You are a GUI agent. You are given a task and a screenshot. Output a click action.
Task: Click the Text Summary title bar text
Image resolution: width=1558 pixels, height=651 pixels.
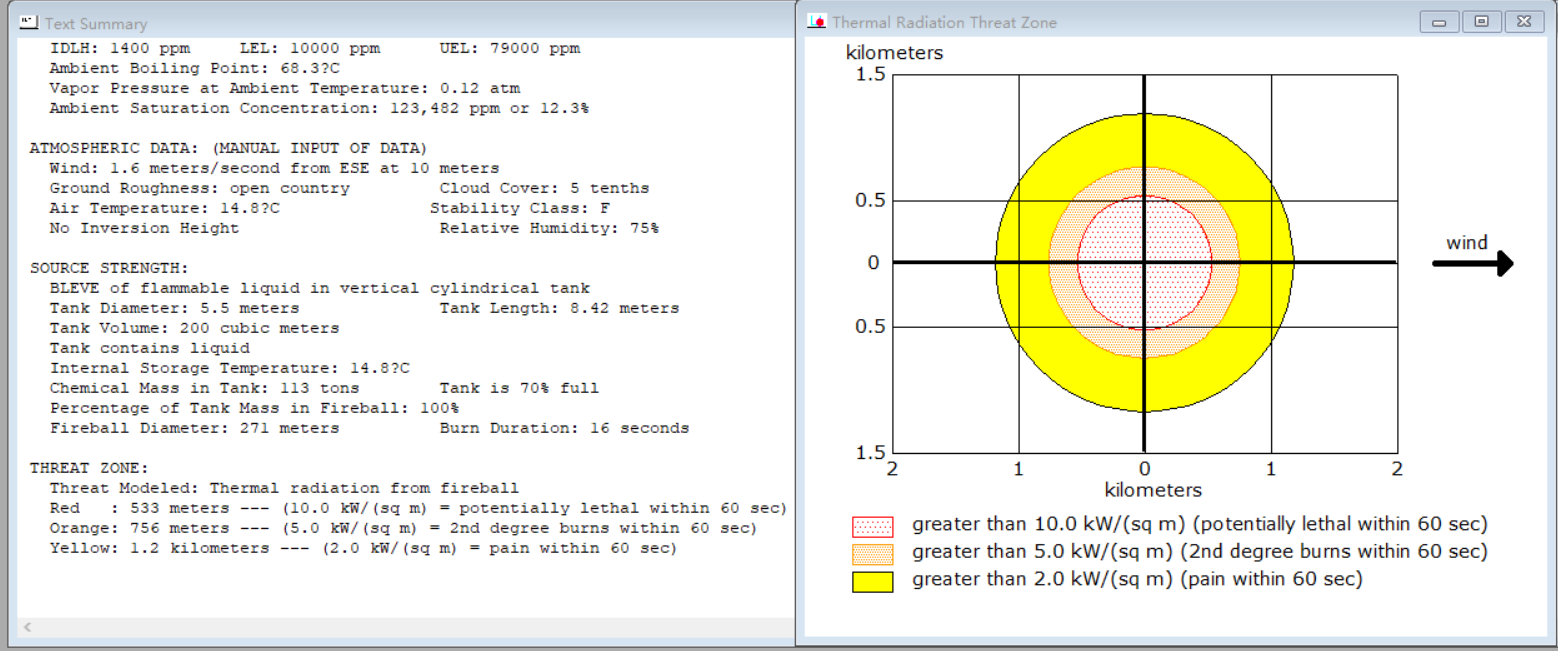(x=96, y=23)
